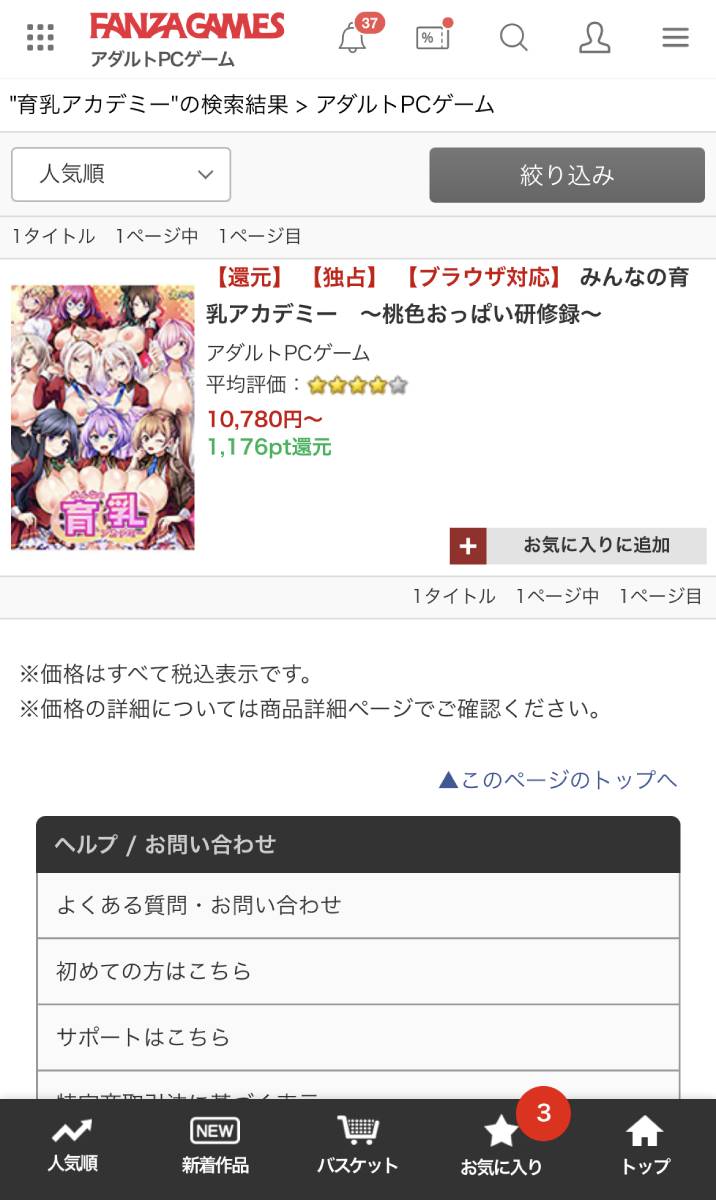
Task: Open the grid apps menu icon
Action: 40,38
